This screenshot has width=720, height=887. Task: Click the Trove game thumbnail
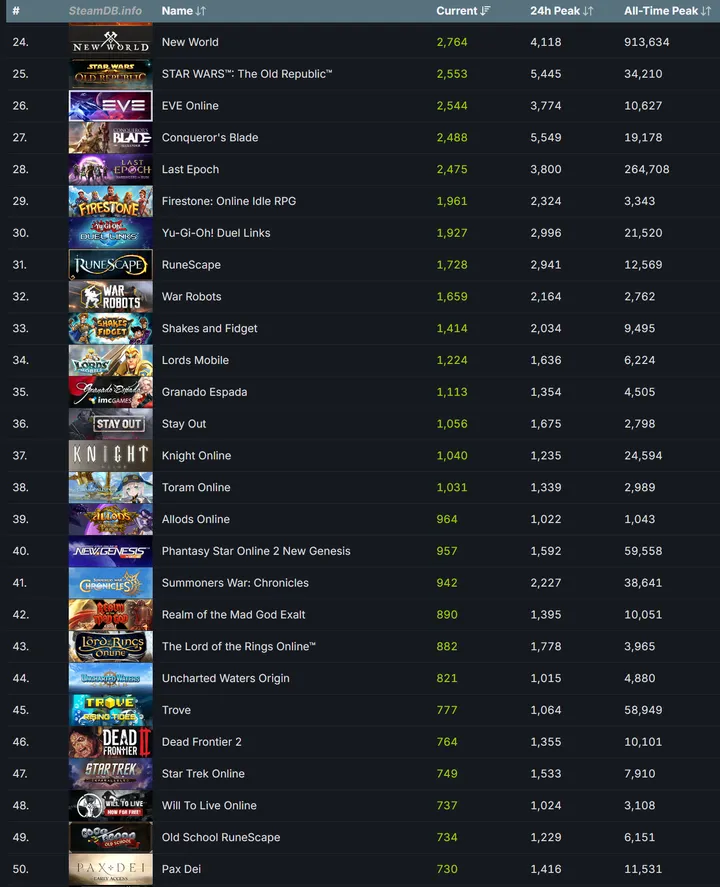pyautogui.click(x=111, y=710)
